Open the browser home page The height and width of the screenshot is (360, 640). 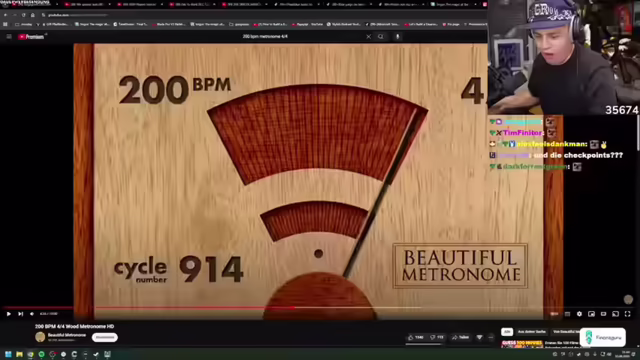[x=33, y=15]
